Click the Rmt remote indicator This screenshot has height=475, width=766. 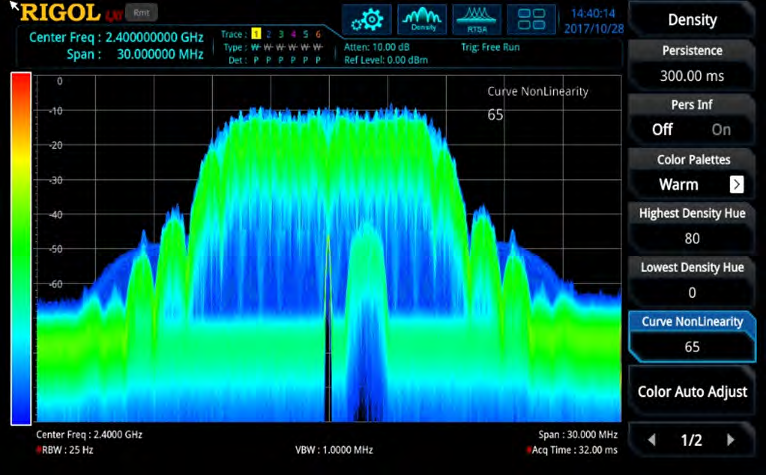point(141,13)
